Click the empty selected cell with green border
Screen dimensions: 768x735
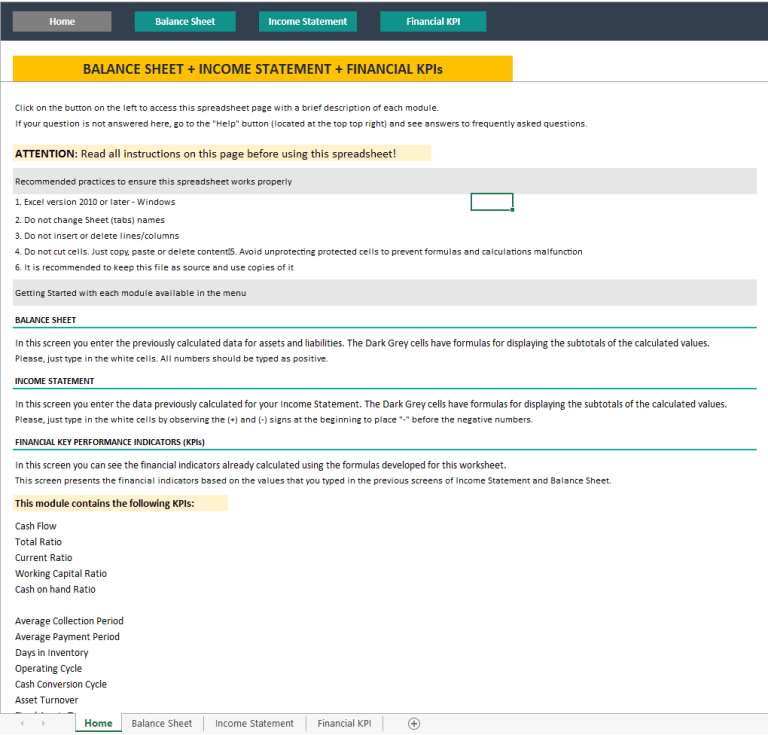[x=491, y=202]
